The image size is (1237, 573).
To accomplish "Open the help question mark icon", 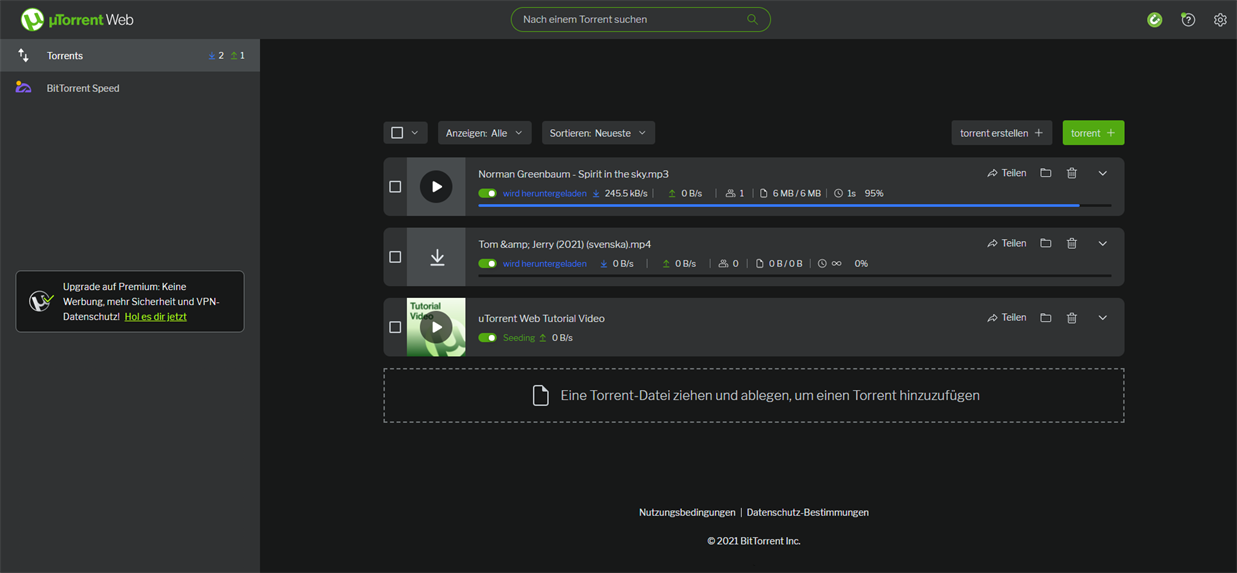I will [x=1188, y=19].
